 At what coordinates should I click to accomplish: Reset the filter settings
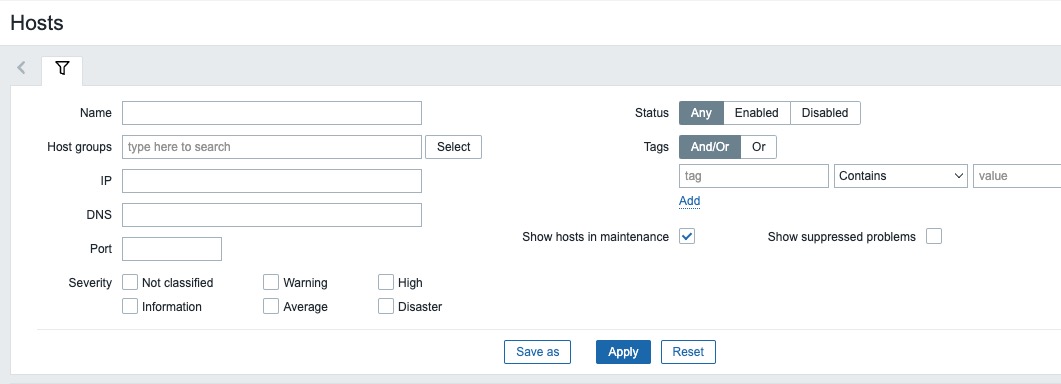point(688,351)
